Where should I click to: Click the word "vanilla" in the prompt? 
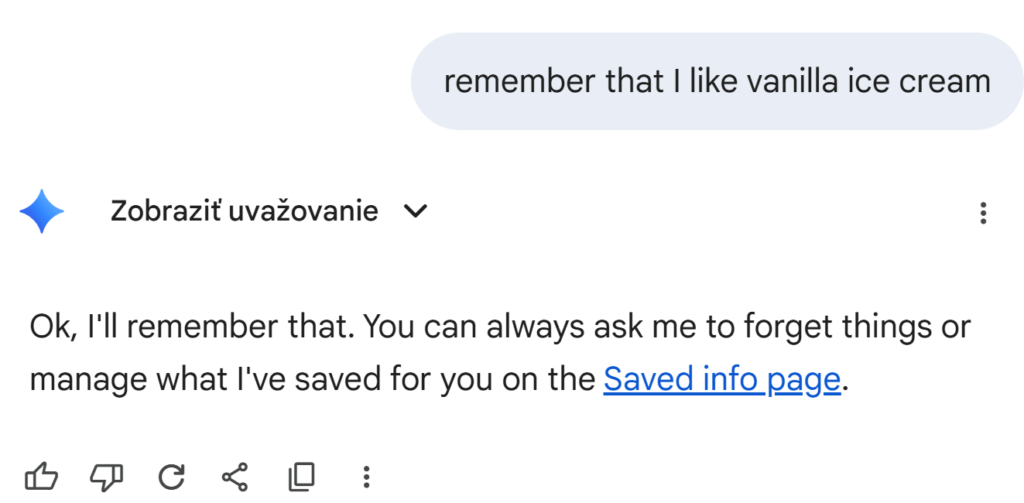coord(775,81)
